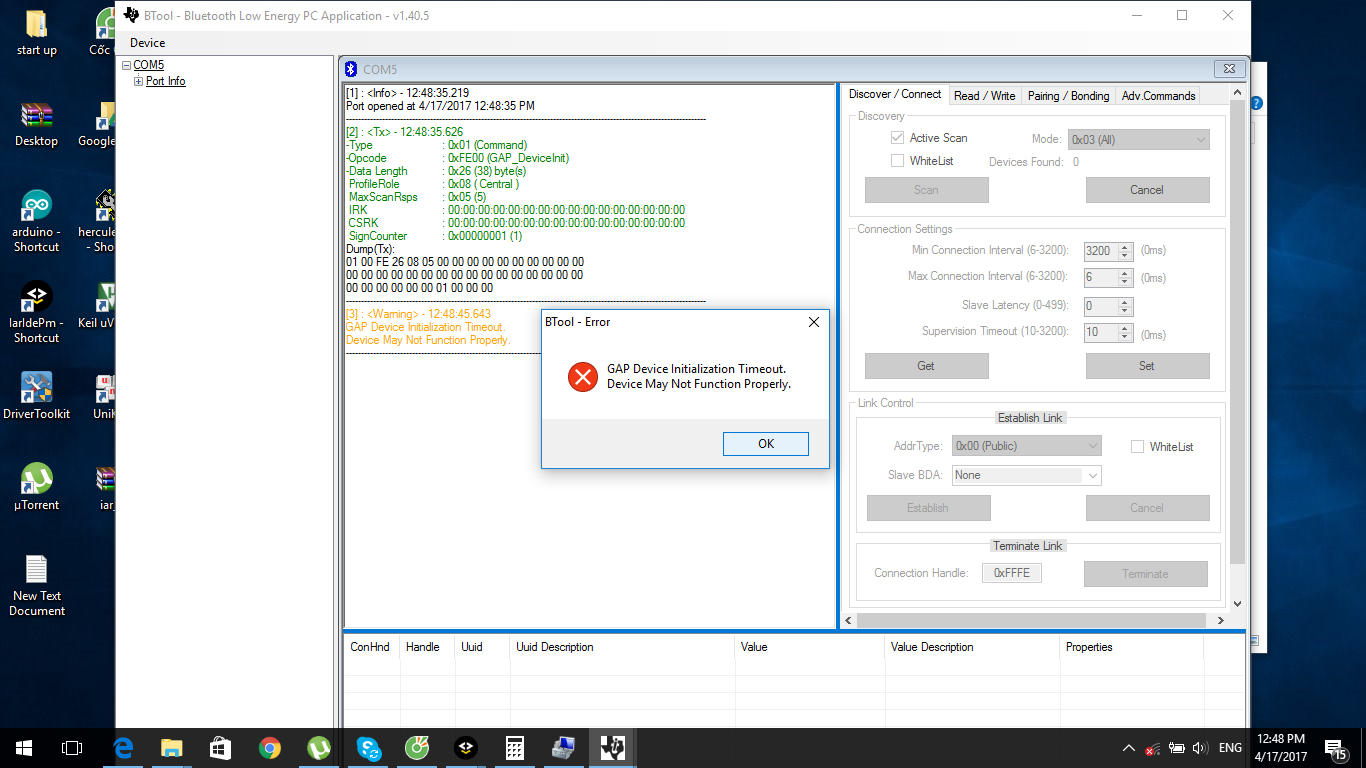Click the battery icon in system tray
Image resolution: width=1366 pixels, height=768 pixels.
(1177, 748)
